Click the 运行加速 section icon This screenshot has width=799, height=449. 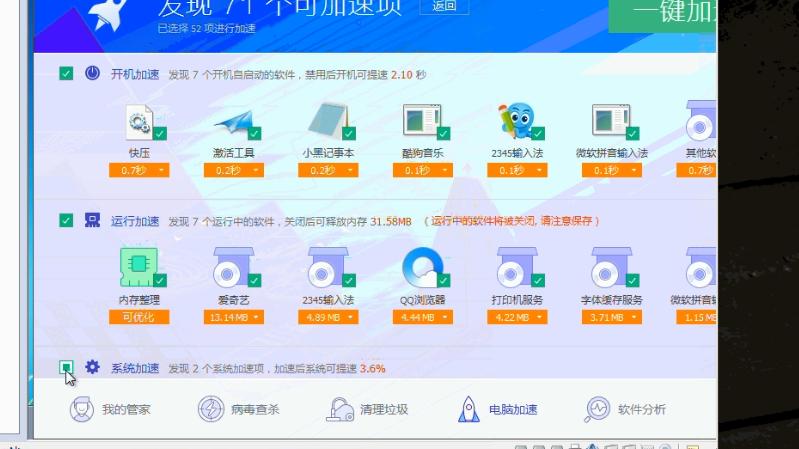click(x=92, y=220)
